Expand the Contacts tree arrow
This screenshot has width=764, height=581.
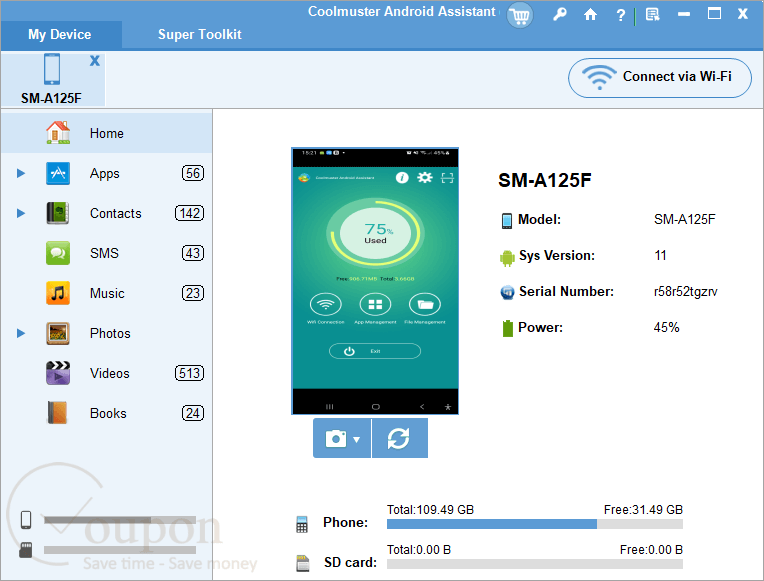(21, 213)
